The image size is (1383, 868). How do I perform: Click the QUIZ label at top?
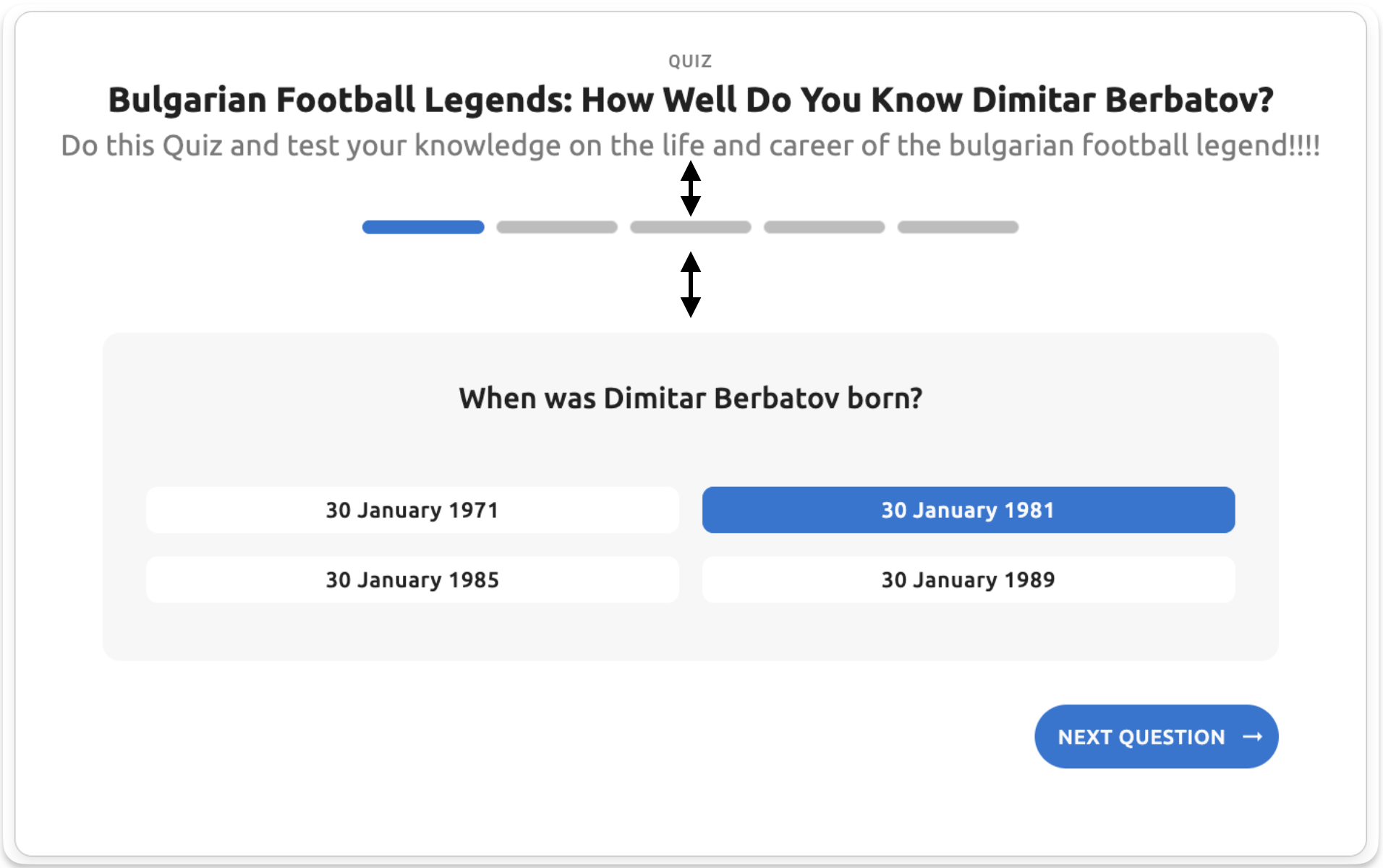[x=690, y=61]
